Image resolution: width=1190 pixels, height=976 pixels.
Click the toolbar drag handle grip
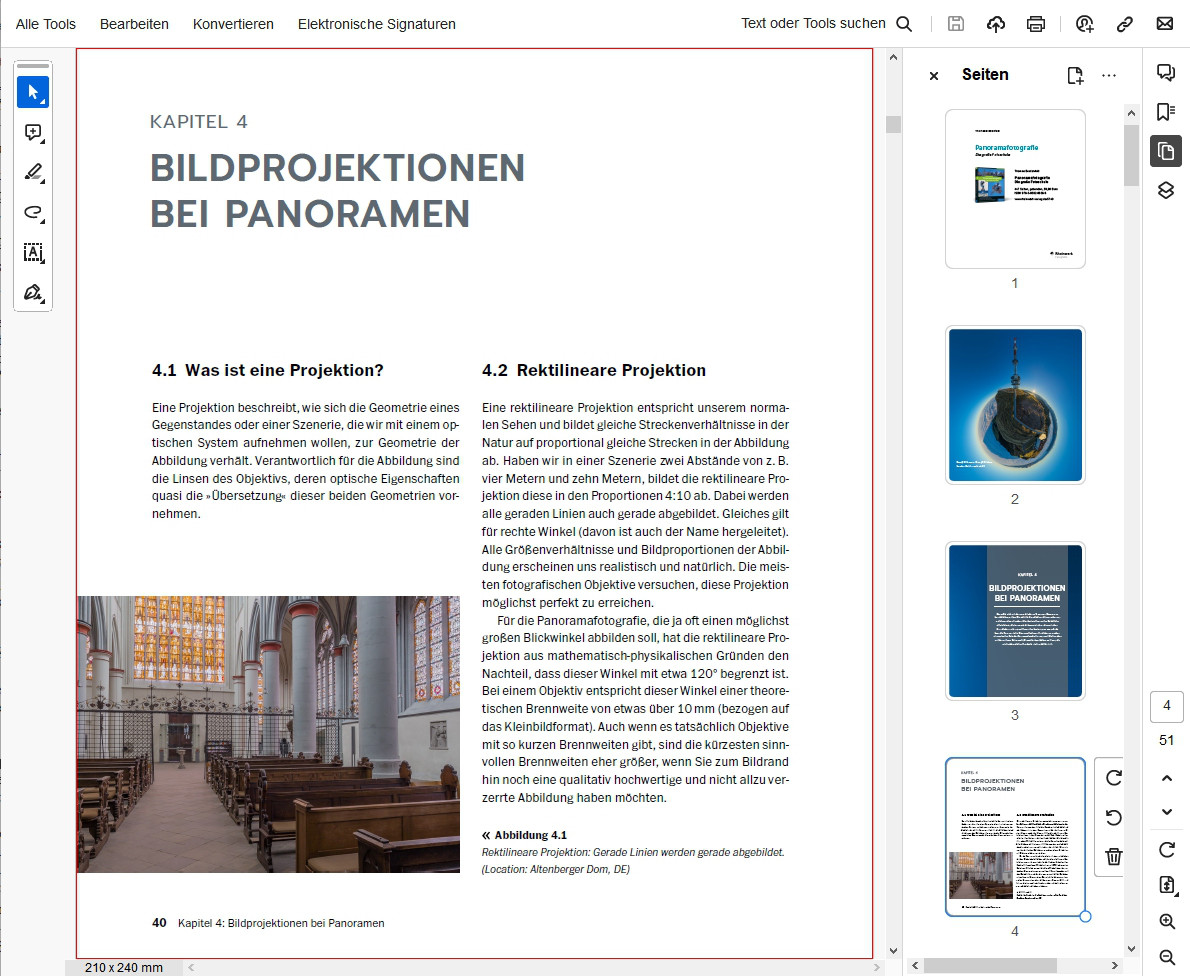(33, 66)
